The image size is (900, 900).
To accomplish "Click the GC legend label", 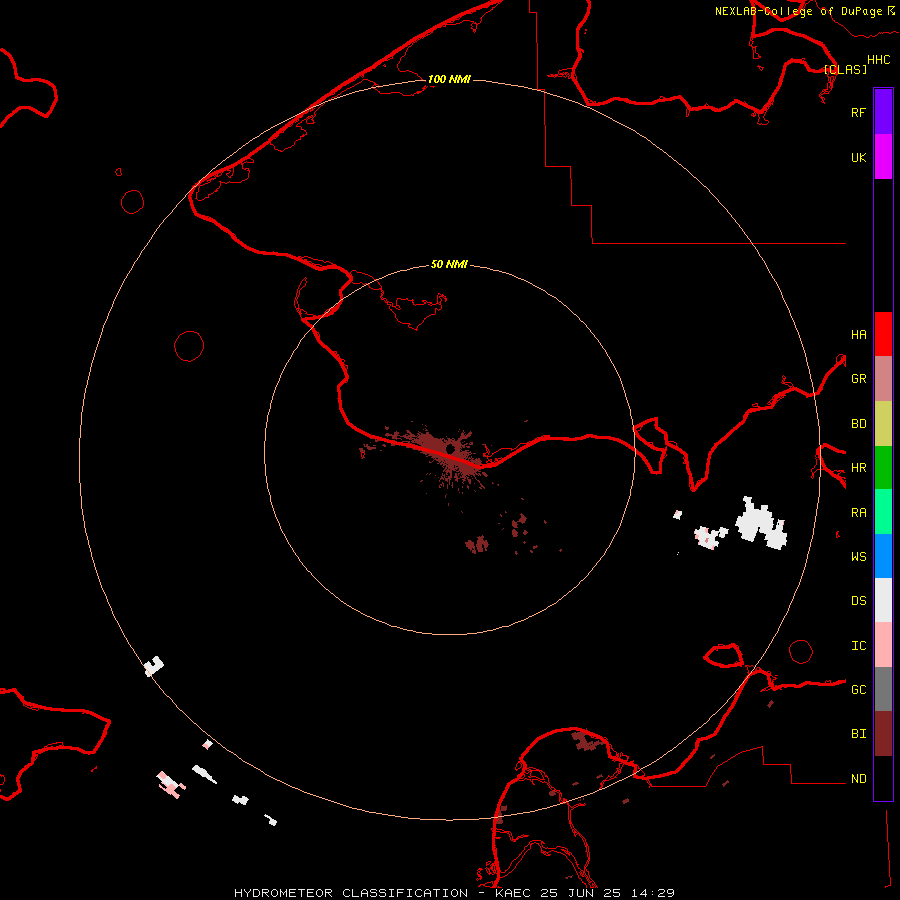I will coord(858,690).
